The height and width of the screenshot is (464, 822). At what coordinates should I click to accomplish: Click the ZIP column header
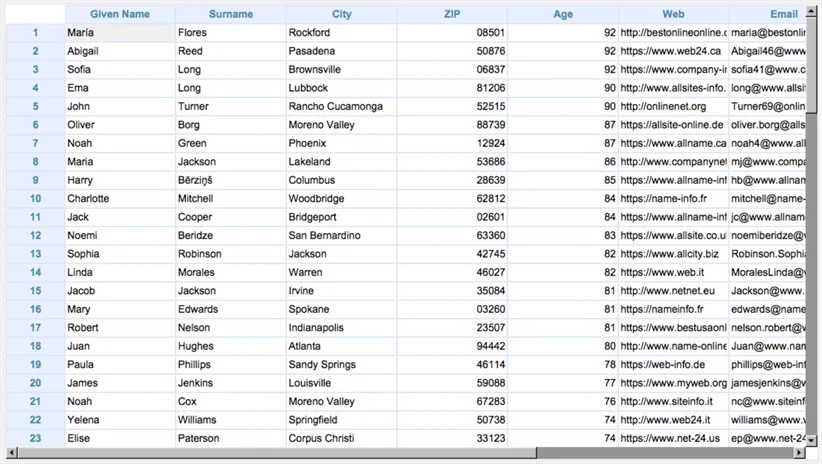(x=452, y=14)
